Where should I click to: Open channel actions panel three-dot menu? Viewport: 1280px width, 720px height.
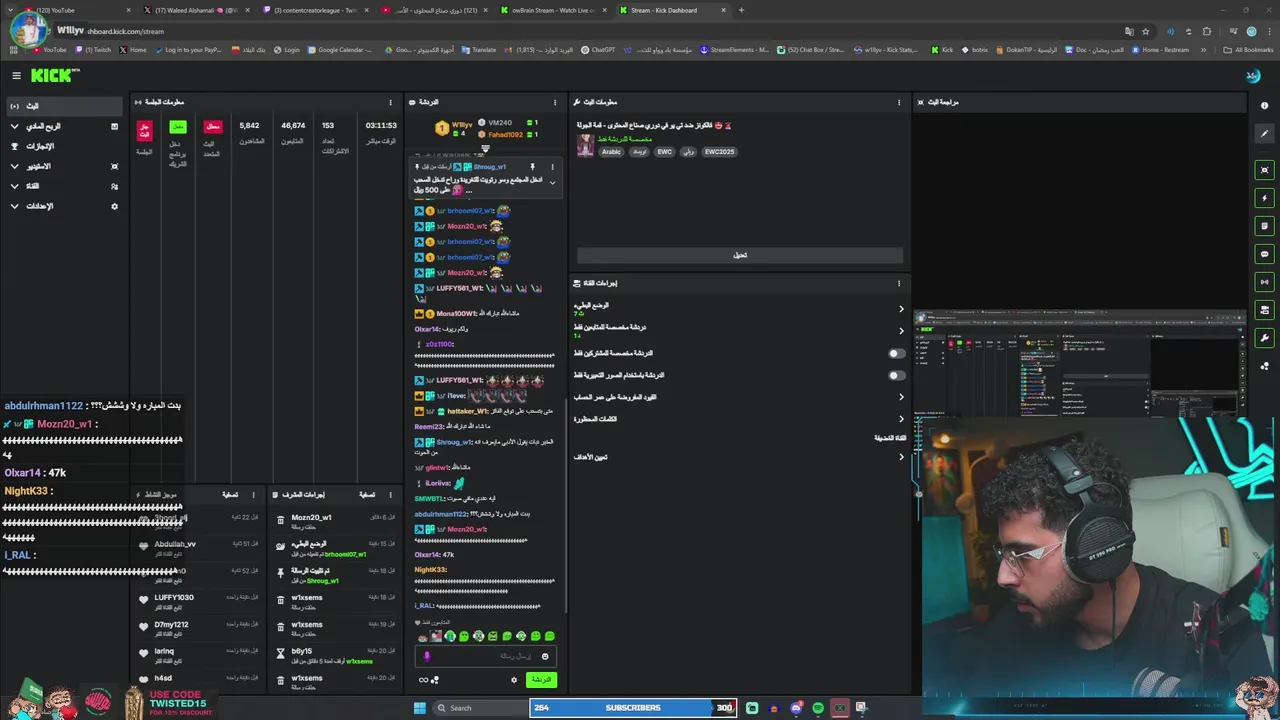tap(898, 283)
